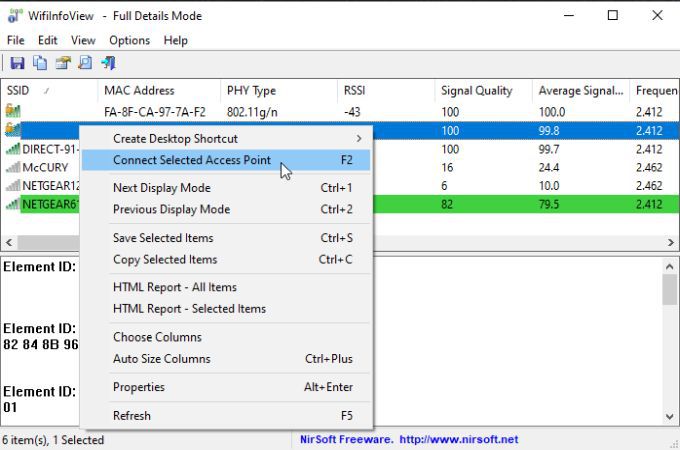
Task: Select Auto Size Columns entry
Action: tap(226, 359)
